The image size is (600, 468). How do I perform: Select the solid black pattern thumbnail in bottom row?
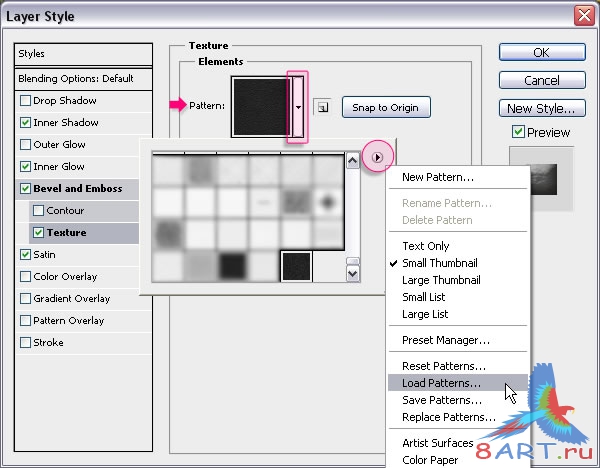coord(232,266)
